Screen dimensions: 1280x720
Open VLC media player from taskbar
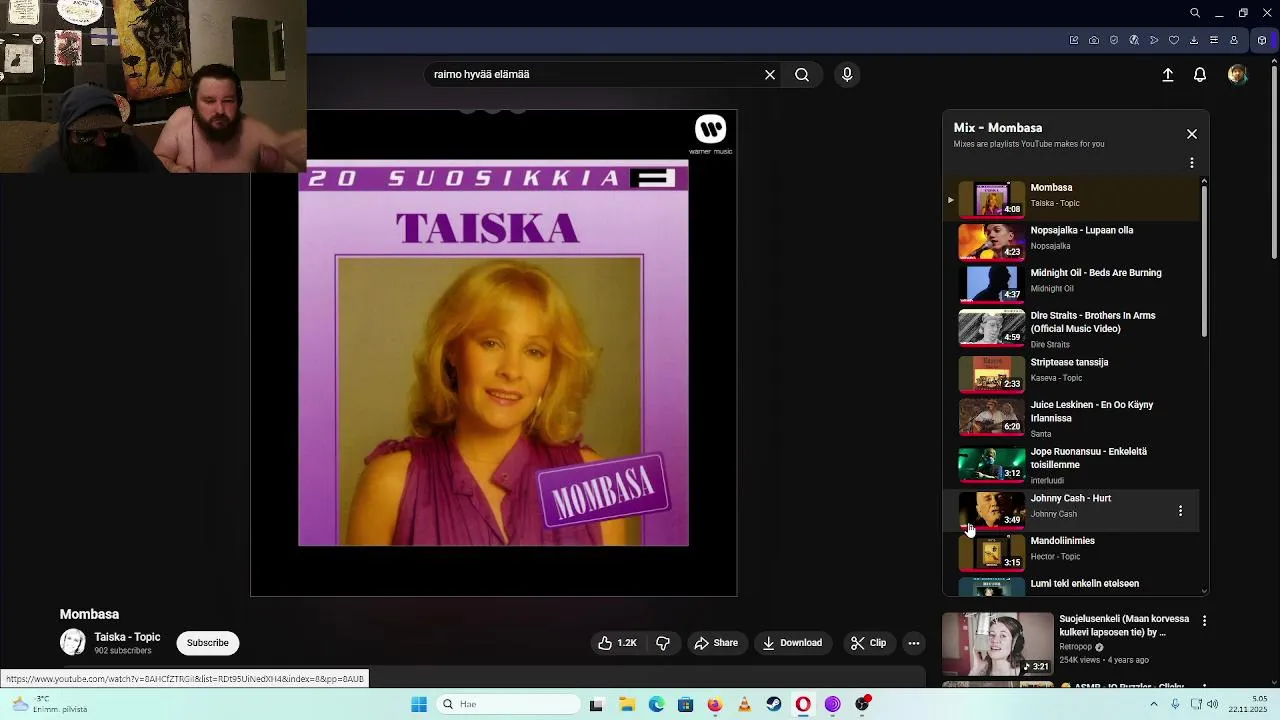pyautogui.click(x=744, y=704)
